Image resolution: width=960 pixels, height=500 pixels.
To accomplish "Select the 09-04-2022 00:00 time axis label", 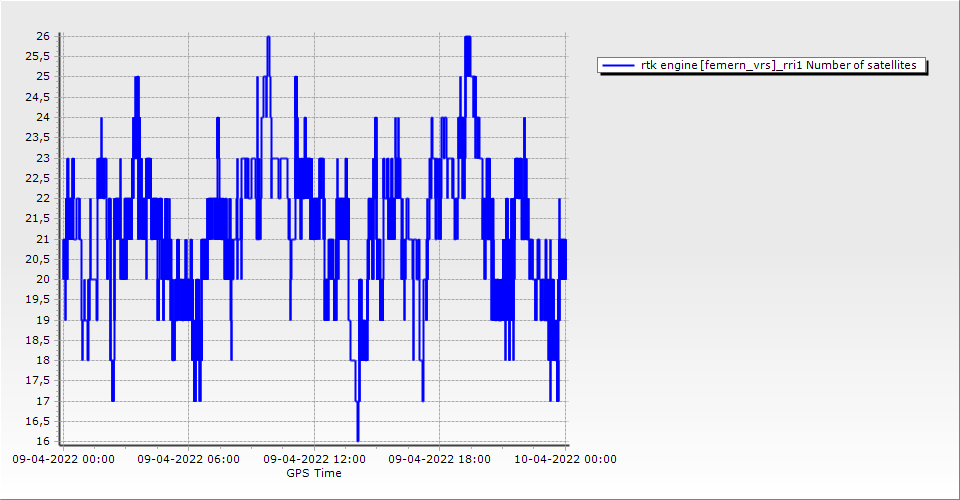I will [x=63, y=459].
